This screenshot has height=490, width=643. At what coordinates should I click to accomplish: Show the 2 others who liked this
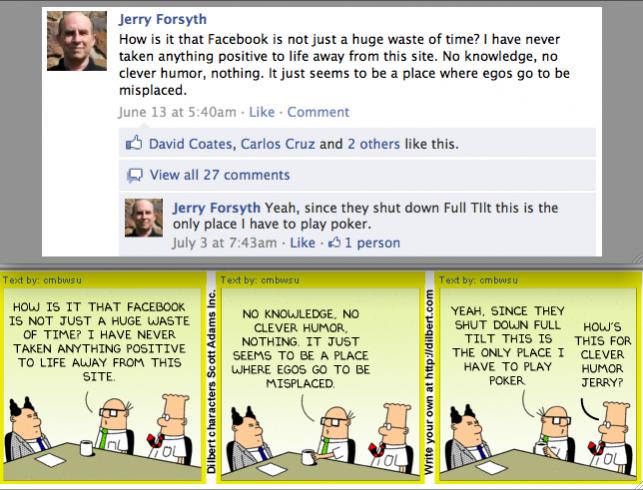coord(374,144)
